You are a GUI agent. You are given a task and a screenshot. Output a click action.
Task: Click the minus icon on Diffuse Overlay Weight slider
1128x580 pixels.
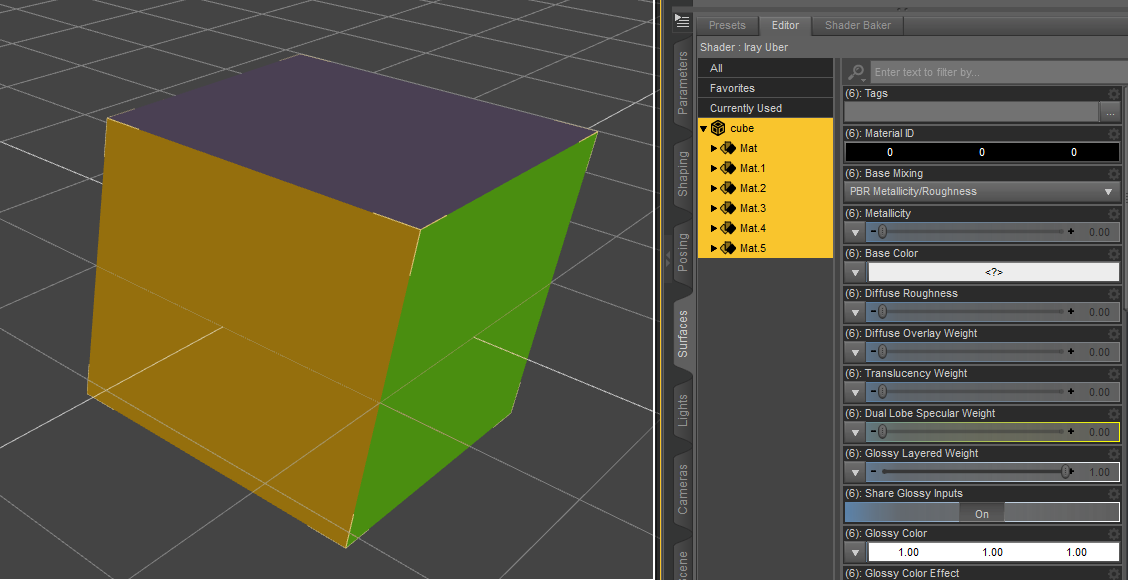pos(873,352)
